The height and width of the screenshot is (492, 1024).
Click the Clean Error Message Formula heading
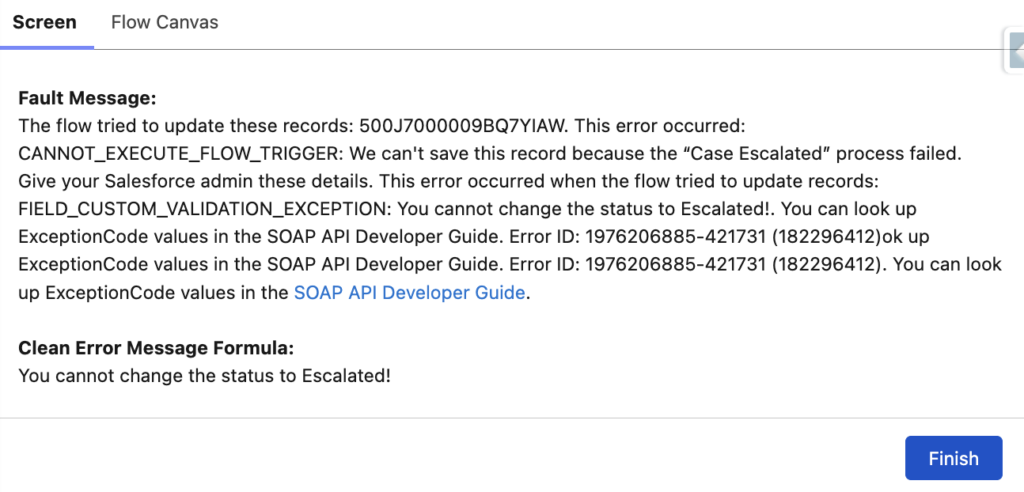click(156, 349)
